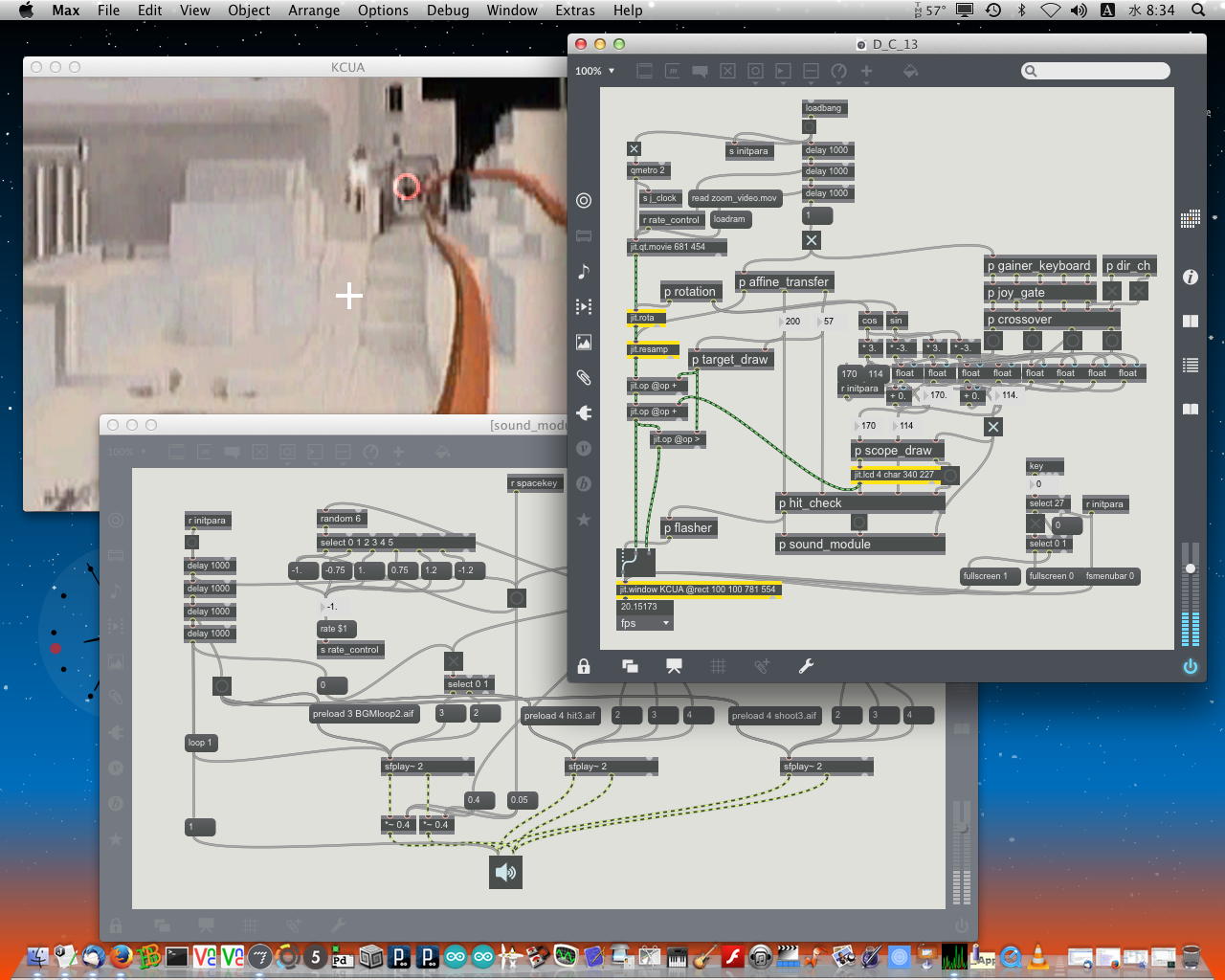Open the 100% zoom dropdown in D_C_13

tap(595, 71)
